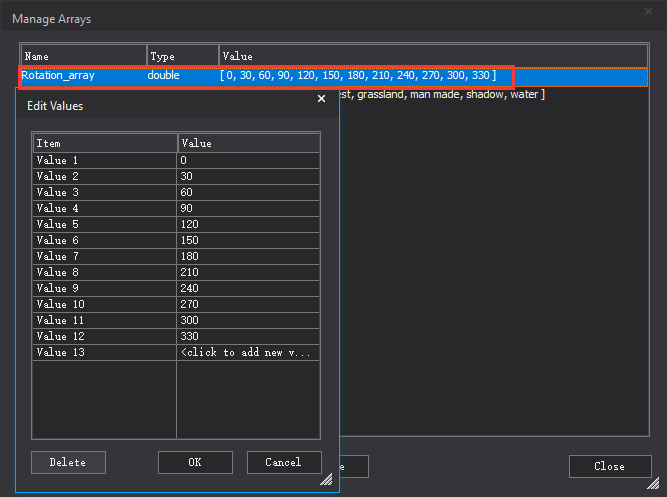Cancel the Edit Values dialog

(x=283, y=462)
